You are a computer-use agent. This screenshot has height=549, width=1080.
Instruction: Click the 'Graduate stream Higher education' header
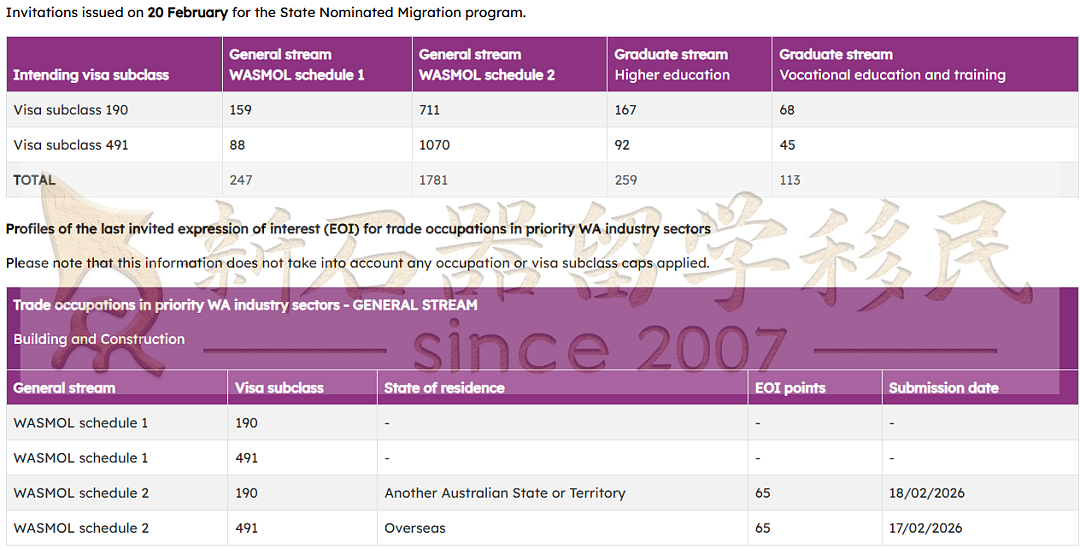tap(672, 65)
